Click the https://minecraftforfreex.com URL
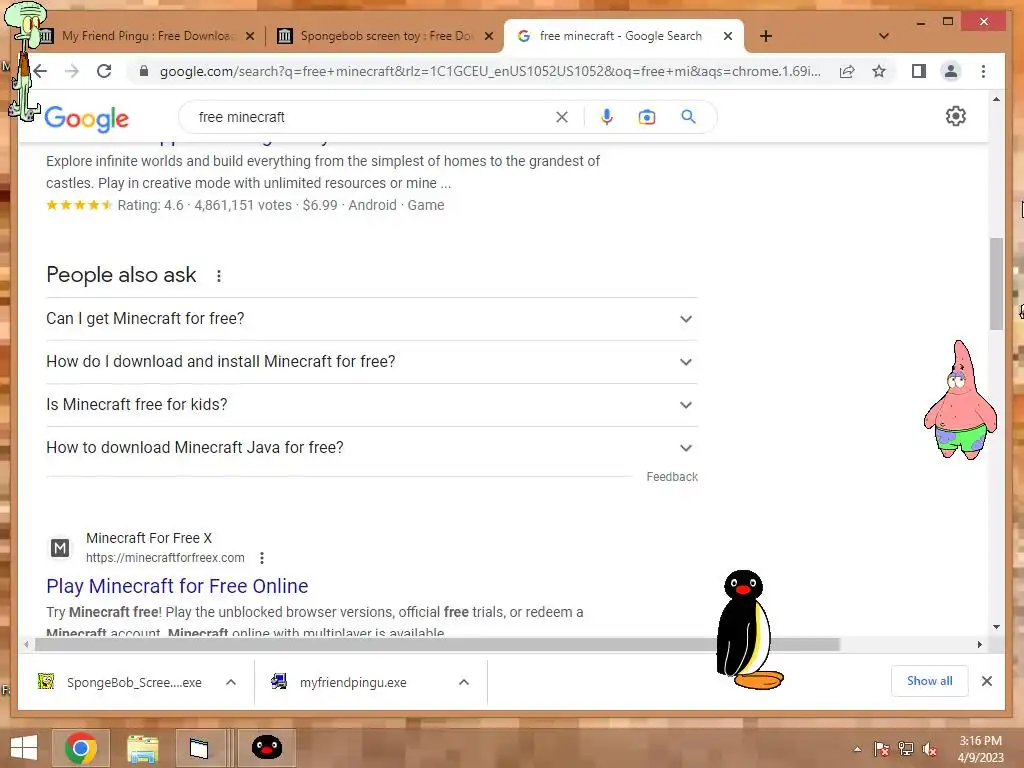The width and height of the screenshot is (1024, 768). 165,558
